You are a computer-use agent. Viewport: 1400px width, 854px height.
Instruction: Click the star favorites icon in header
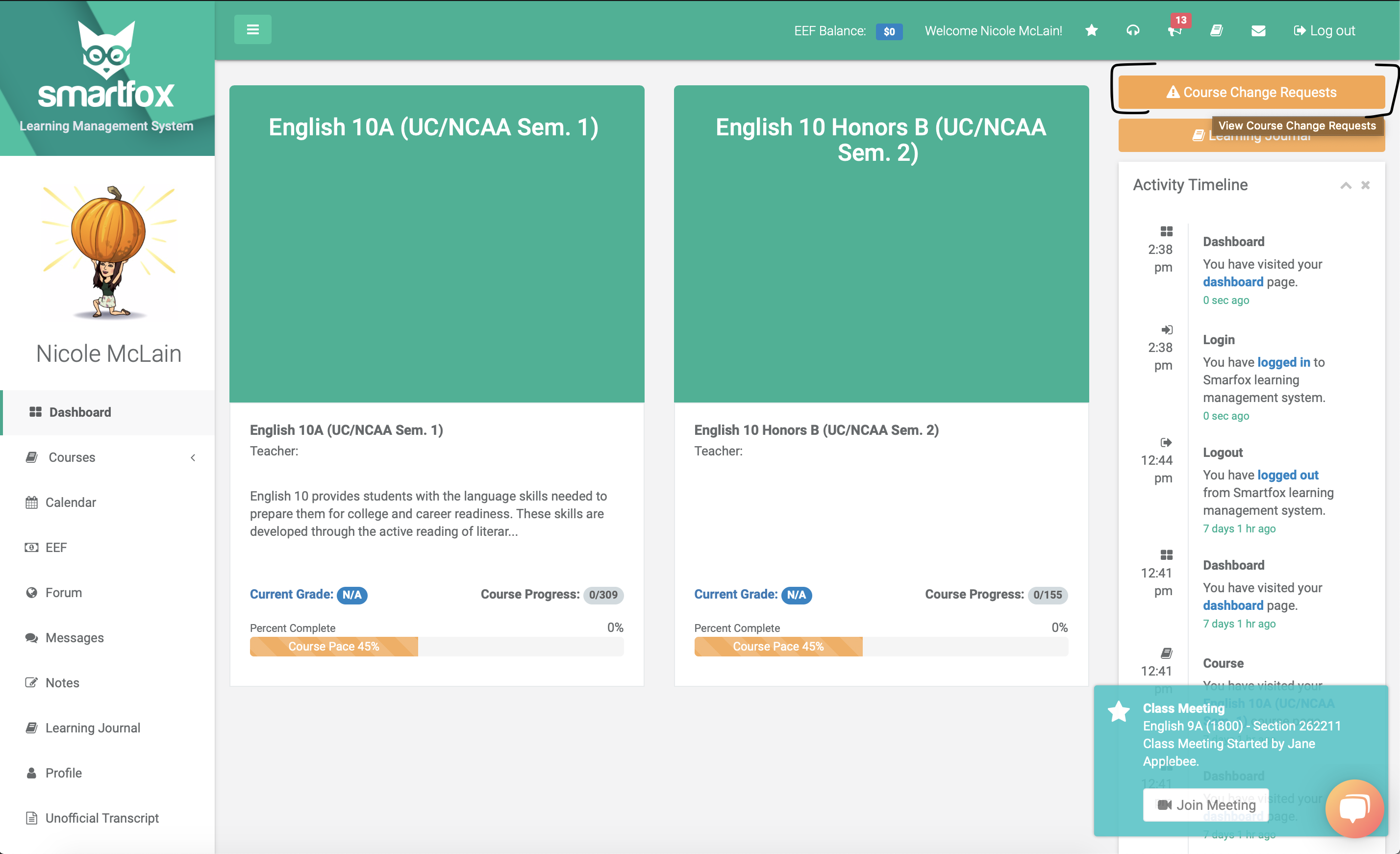pos(1091,30)
